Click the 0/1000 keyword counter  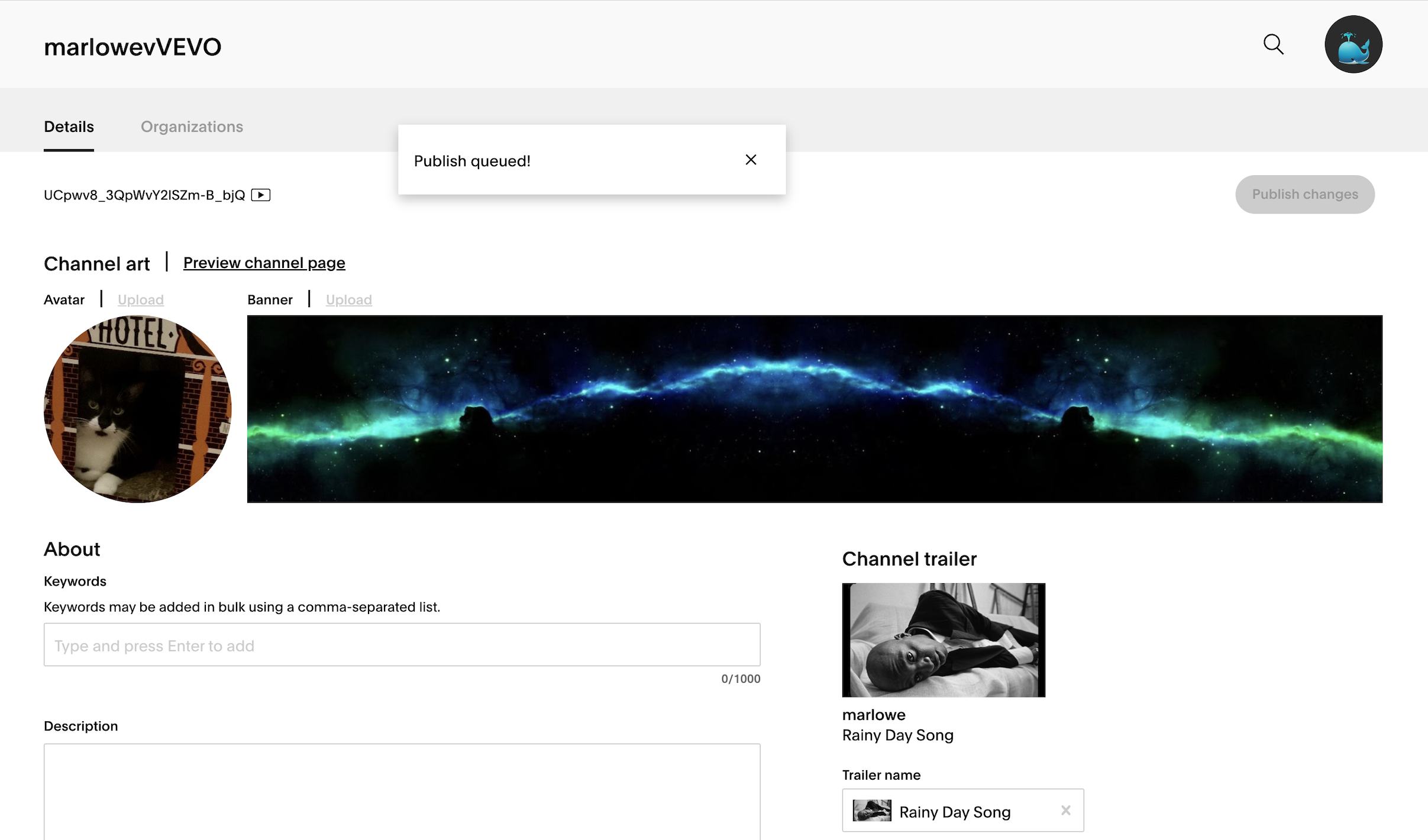pyautogui.click(x=741, y=679)
